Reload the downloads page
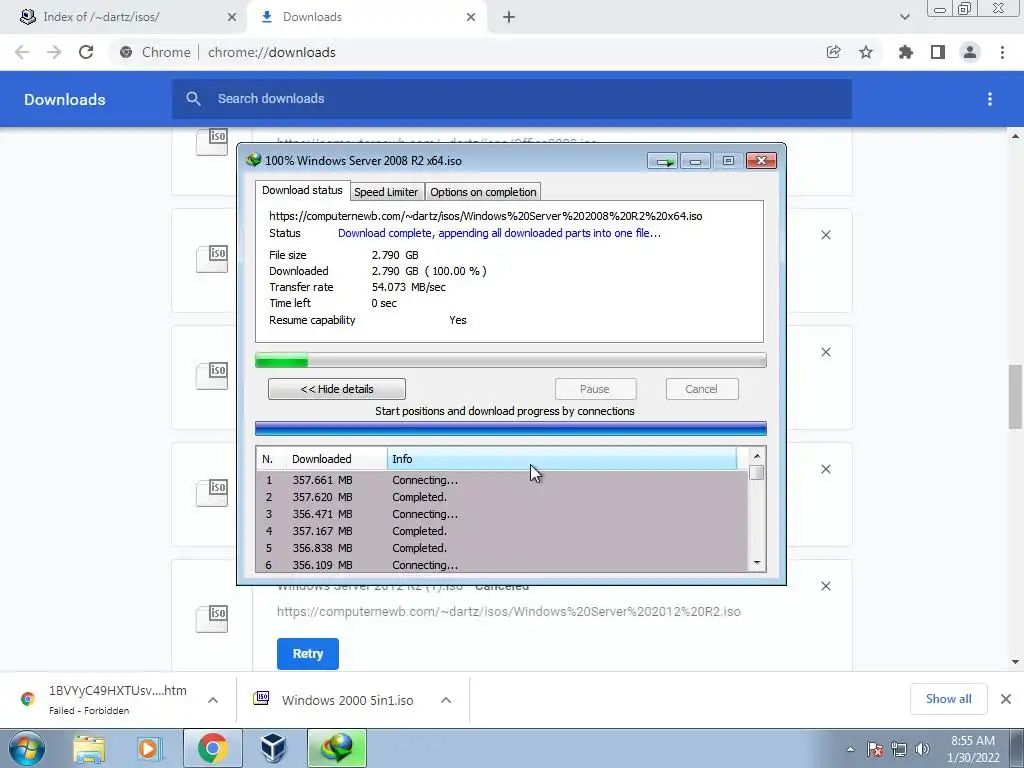The width and height of the screenshot is (1024, 768). [x=86, y=52]
